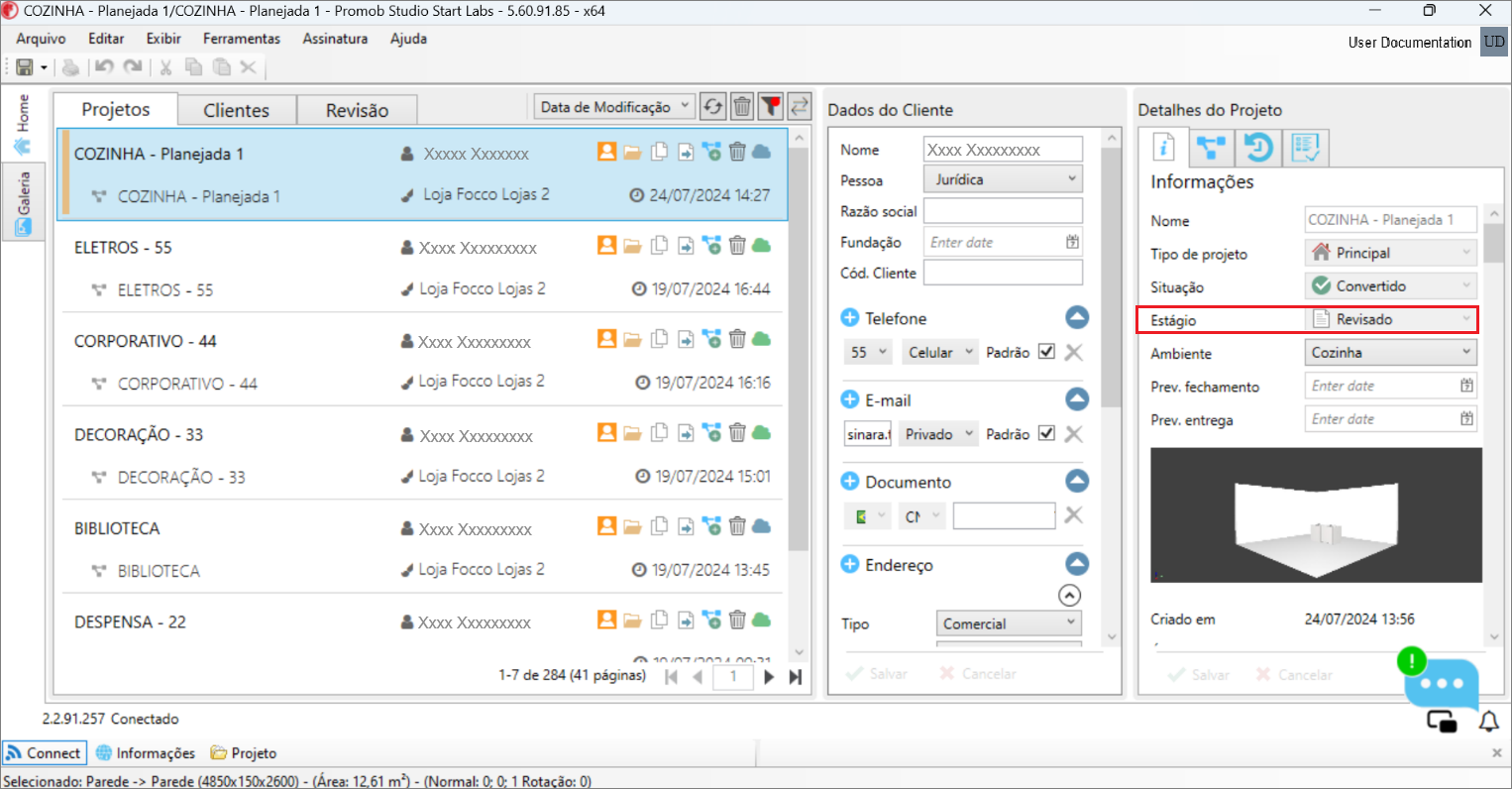The height and width of the screenshot is (789, 1512).
Task: Open the Data de Modificação sort dropdown
Action: pos(614,107)
